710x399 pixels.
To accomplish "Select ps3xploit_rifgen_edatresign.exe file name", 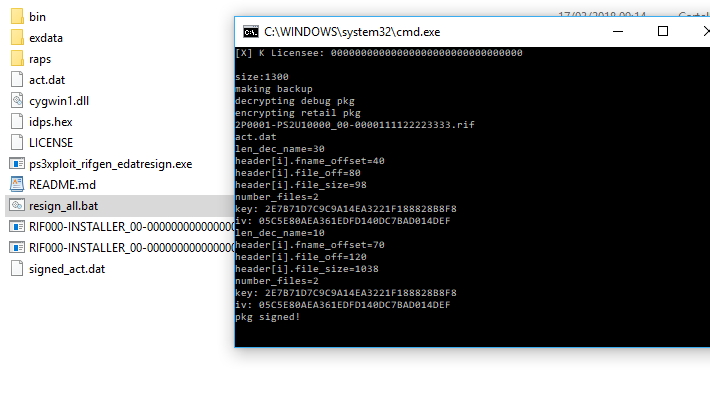I will pos(110,164).
